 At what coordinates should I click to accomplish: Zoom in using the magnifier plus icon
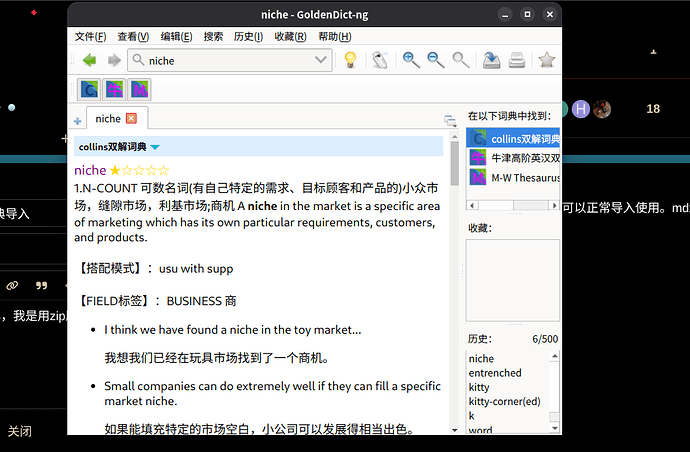411,60
